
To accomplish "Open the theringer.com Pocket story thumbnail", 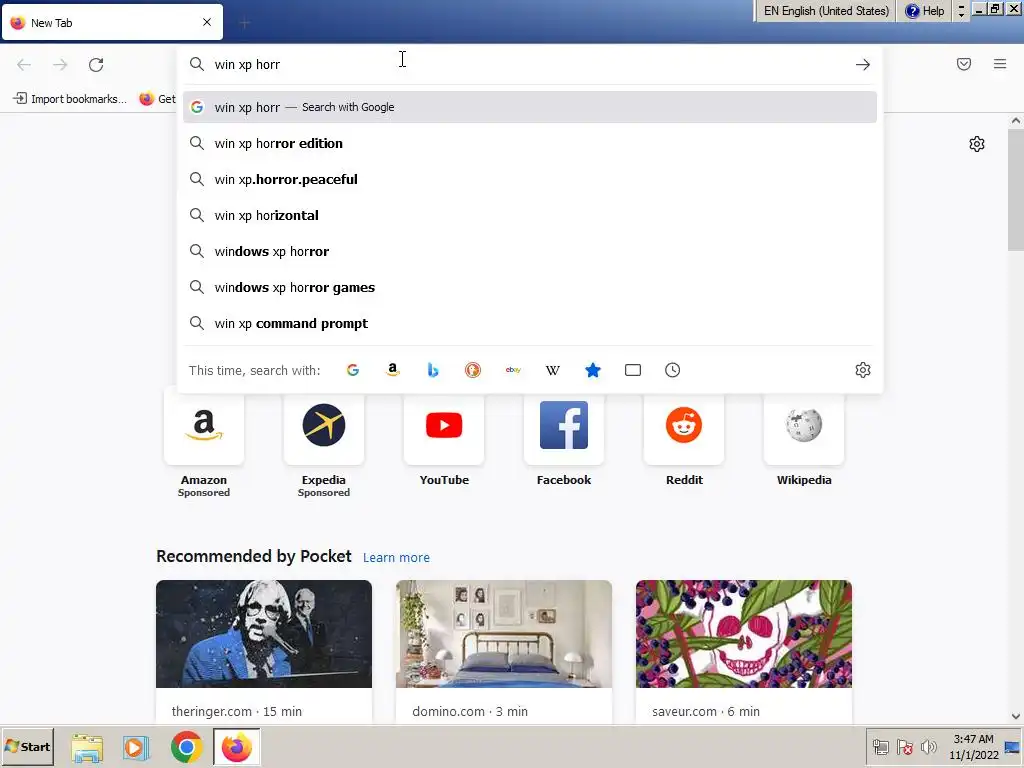I will tap(264, 634).
